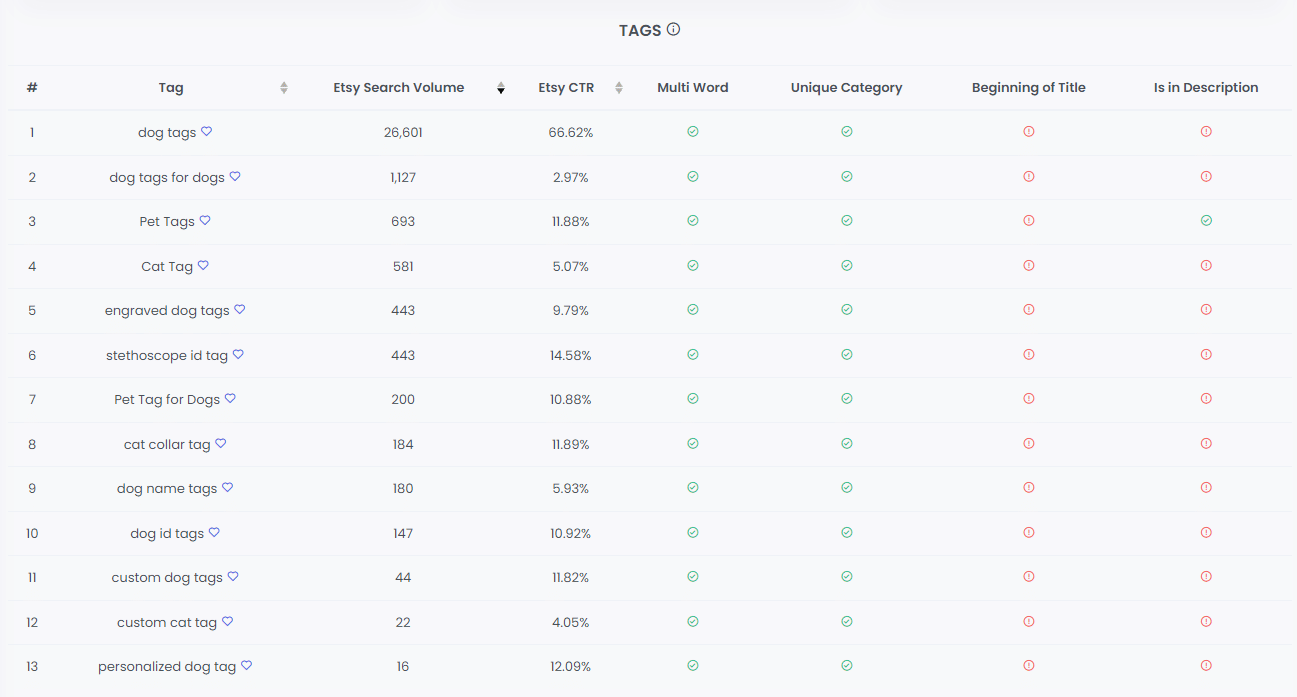Click the Beginning of Title header
Viewport: 1297px width, 697px height.
pos(1029,88)
